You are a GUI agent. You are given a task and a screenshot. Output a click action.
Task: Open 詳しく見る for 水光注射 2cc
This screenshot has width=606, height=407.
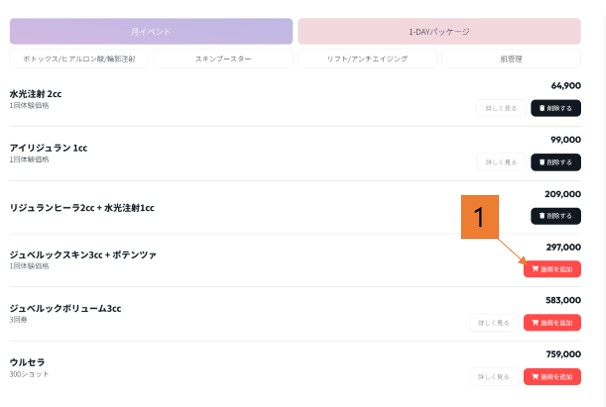click(501, 108)
